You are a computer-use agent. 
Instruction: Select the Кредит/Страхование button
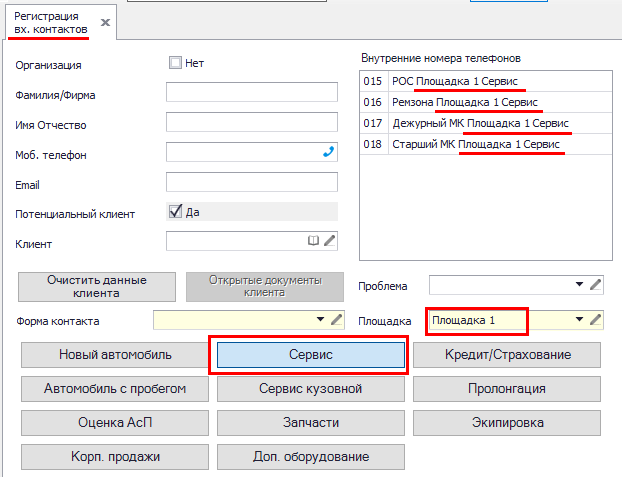click(508, 355)
